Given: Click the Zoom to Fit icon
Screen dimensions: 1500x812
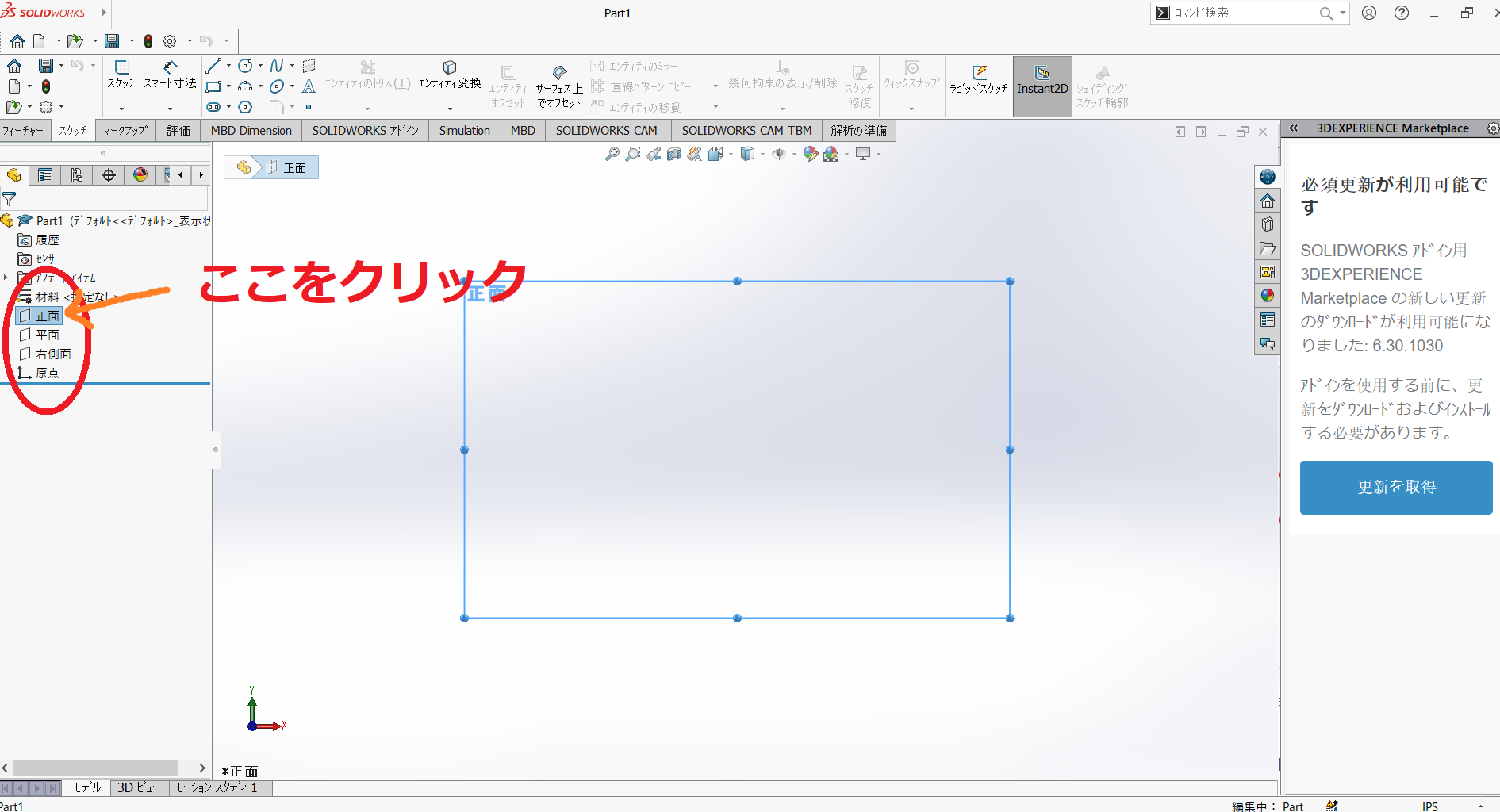Looking at the screenshot, I should coord(612,155).
